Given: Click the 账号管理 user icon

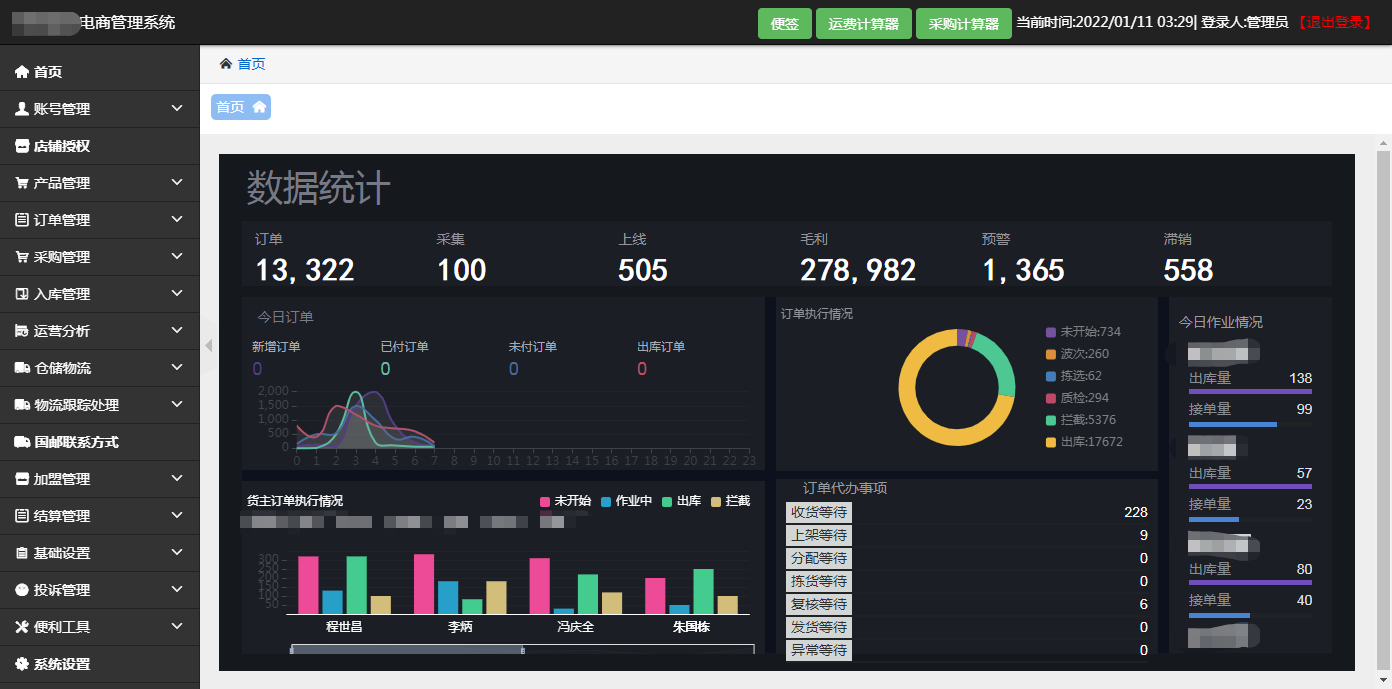Looking at the screenshot, I should (x=22, y=109).
